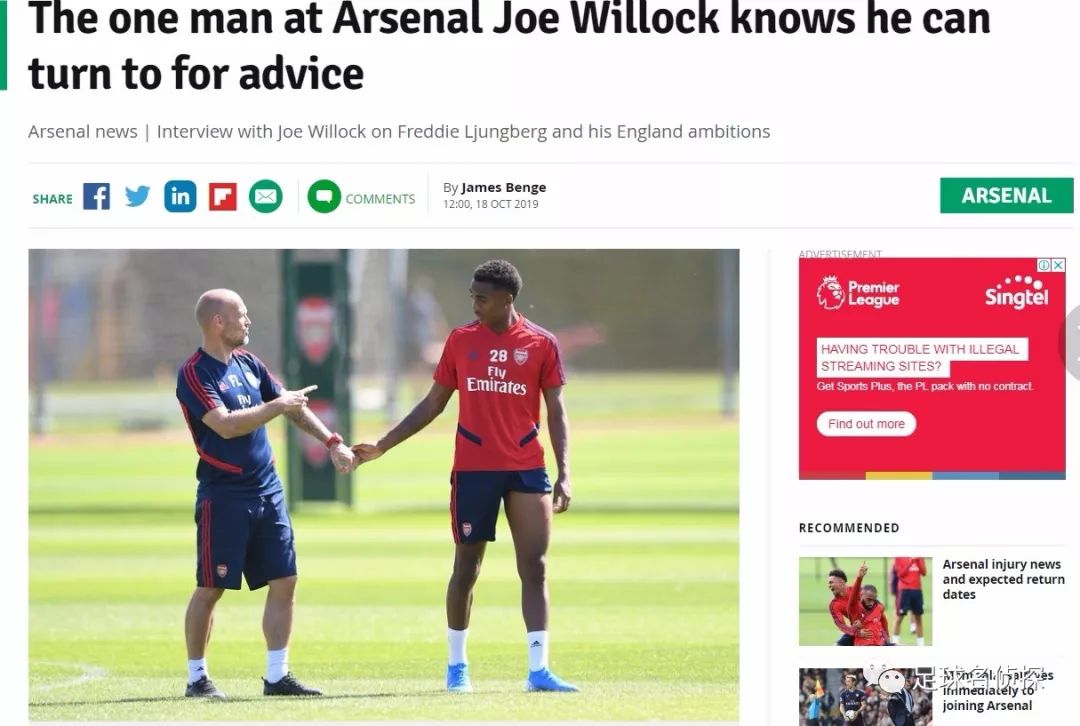Click Arsenal injury news thumbnail image
Screen dimensions: 1080x726
865,601
